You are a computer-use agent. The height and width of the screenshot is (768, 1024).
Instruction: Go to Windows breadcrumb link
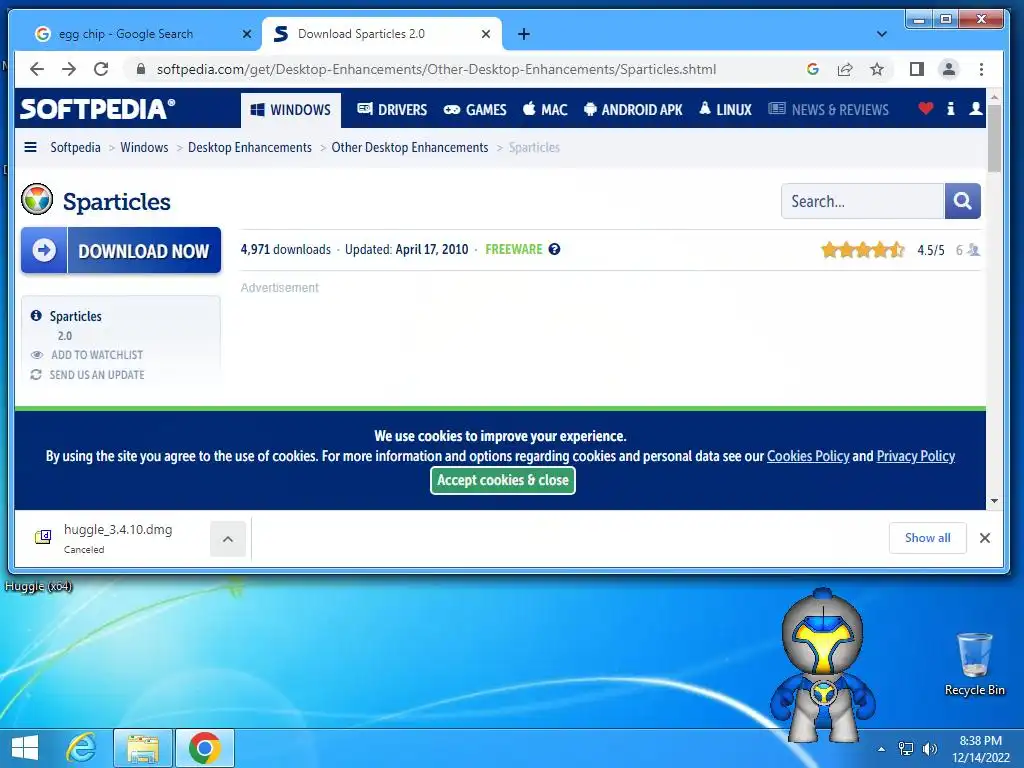point(144,148)
